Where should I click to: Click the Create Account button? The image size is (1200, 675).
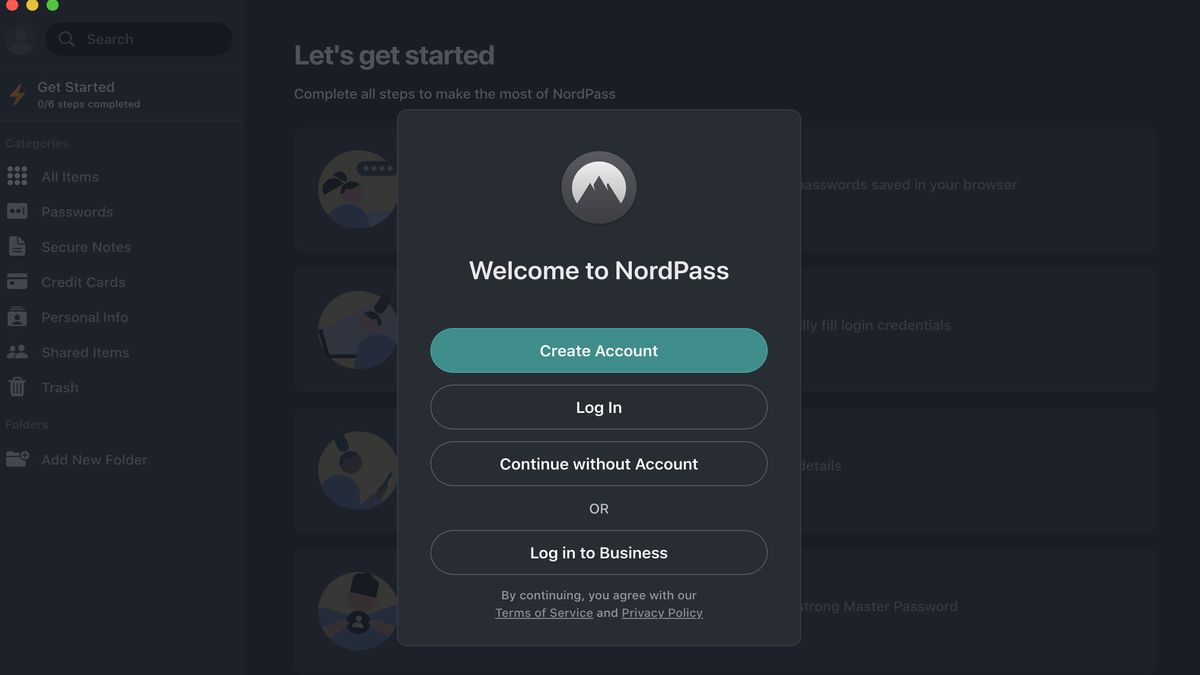(598, 350)
